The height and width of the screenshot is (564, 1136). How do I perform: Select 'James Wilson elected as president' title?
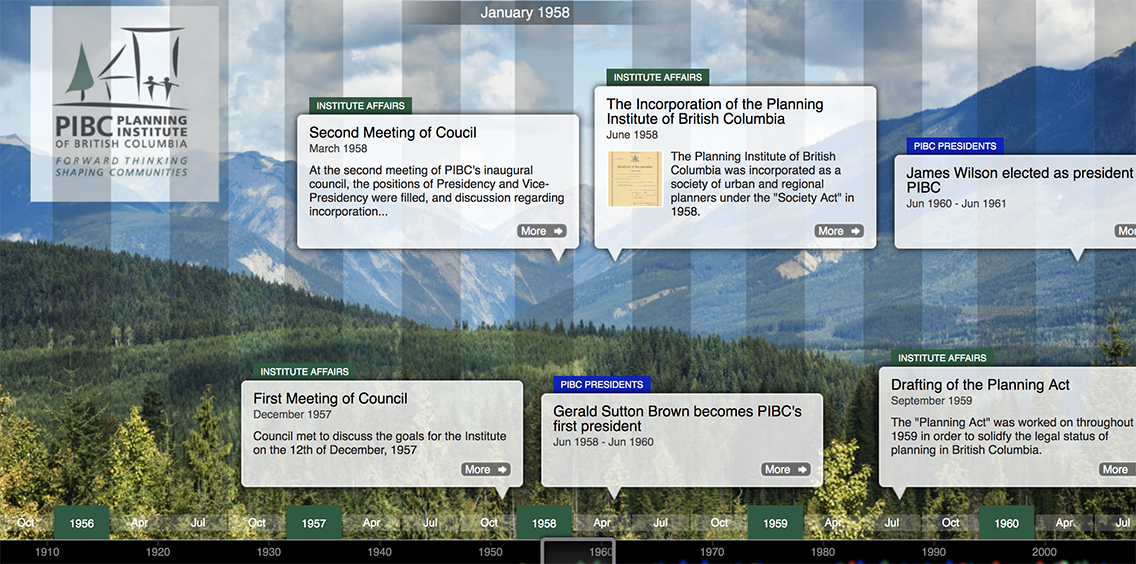pos(1019,180)
